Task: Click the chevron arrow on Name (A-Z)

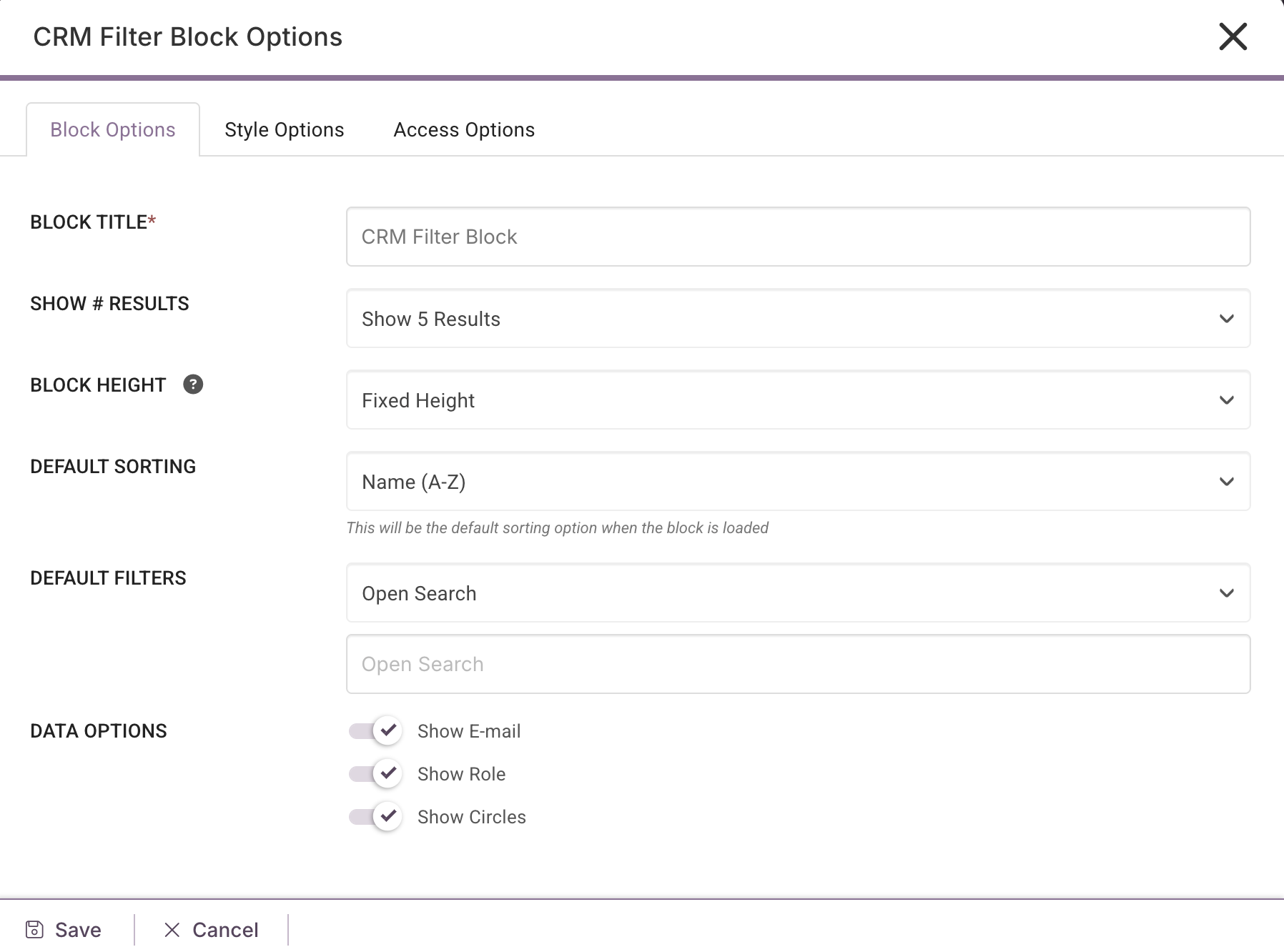Action: [1226, 482]
